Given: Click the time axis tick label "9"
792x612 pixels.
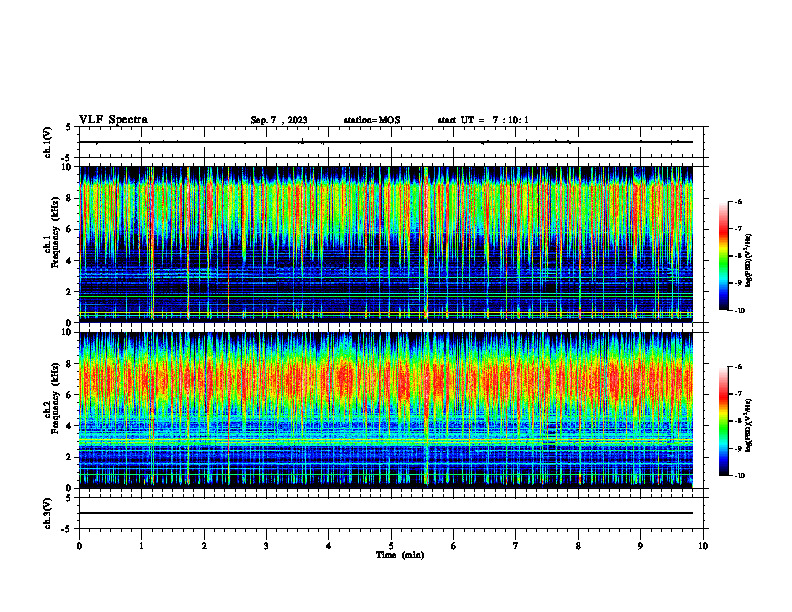Looking at the screenshot, I should (640, 546).
